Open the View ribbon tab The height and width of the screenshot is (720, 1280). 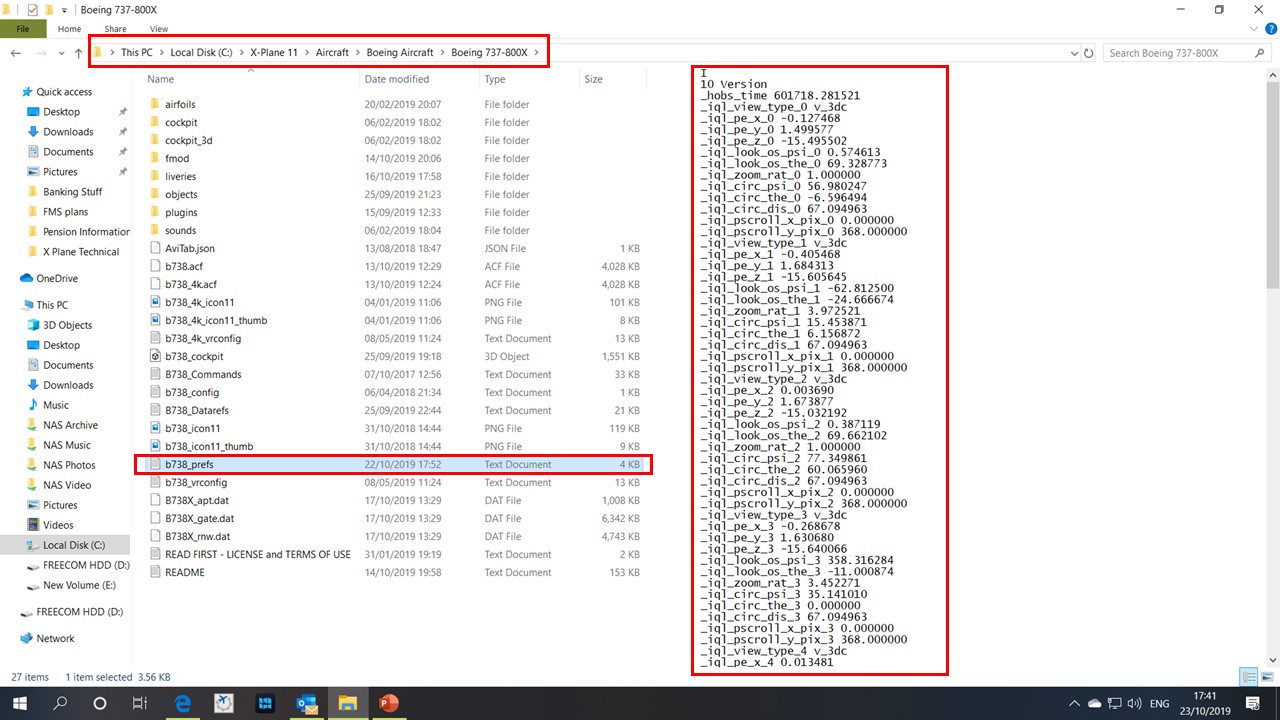click(159, 29)
